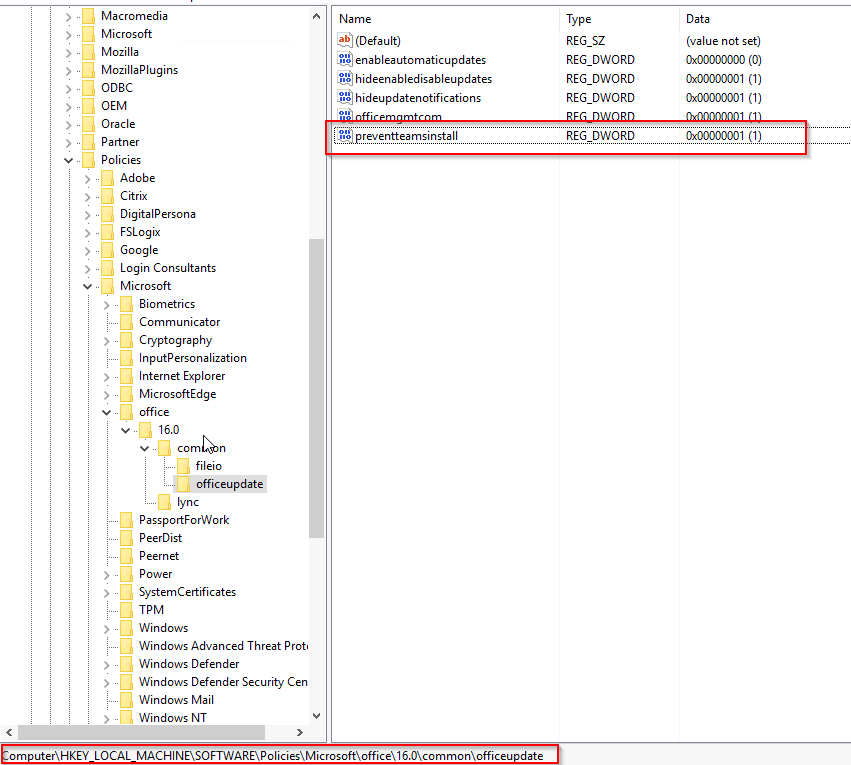Collapse the Microsoft node under Policies
Screen dimensions: 851x765
pos(87,286)
